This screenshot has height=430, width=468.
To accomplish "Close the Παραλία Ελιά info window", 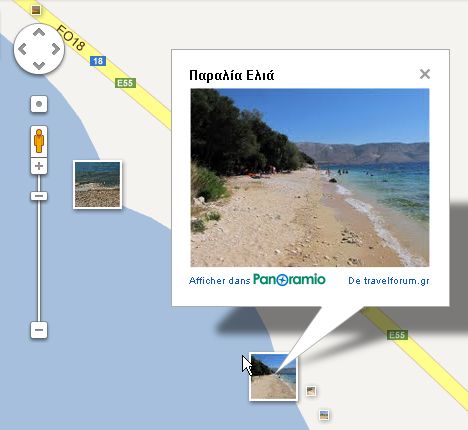I will click(425, 74).
